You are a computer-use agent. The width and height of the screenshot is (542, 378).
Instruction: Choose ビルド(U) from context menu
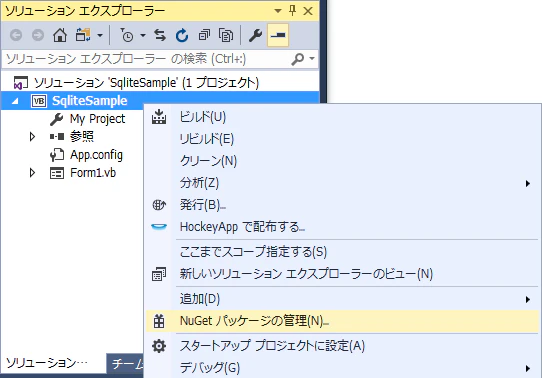click(x=342, y=117)
